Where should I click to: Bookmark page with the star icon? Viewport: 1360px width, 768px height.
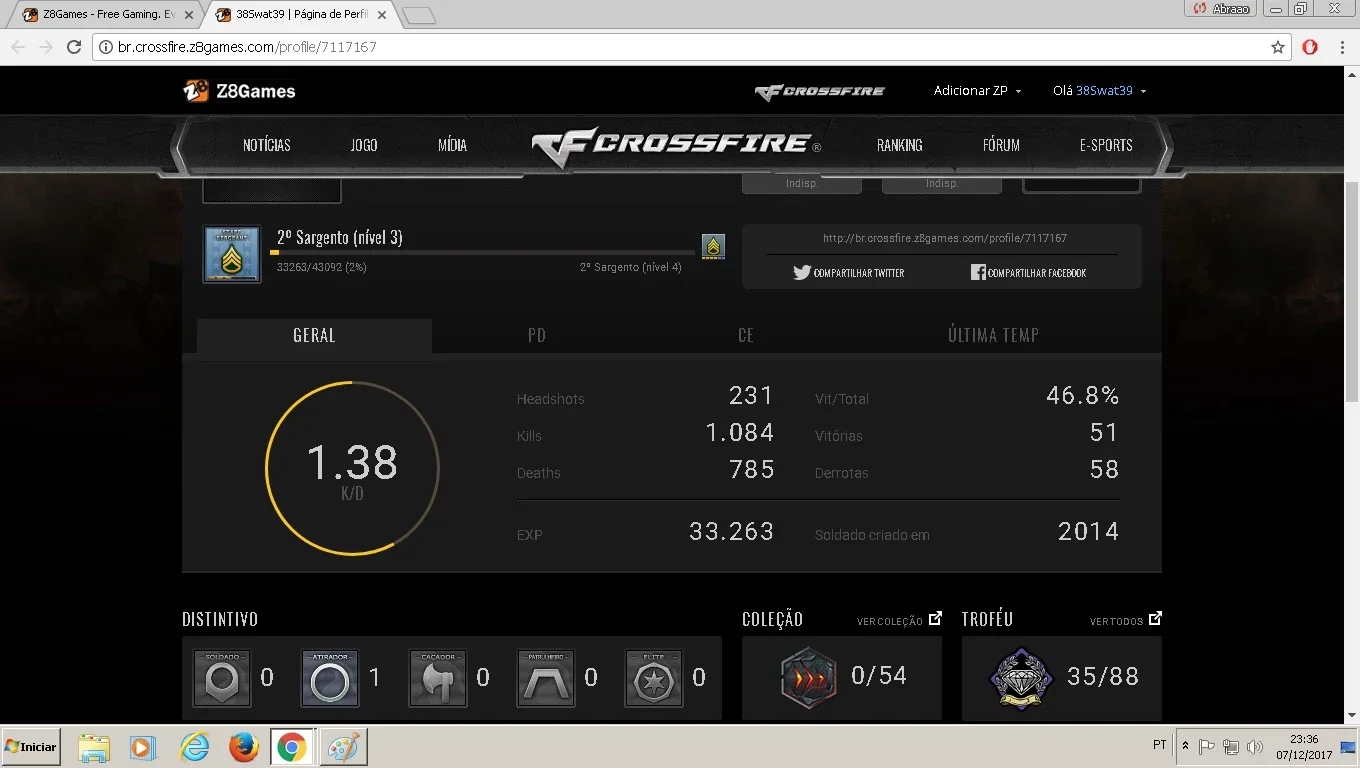[1277, 47]
